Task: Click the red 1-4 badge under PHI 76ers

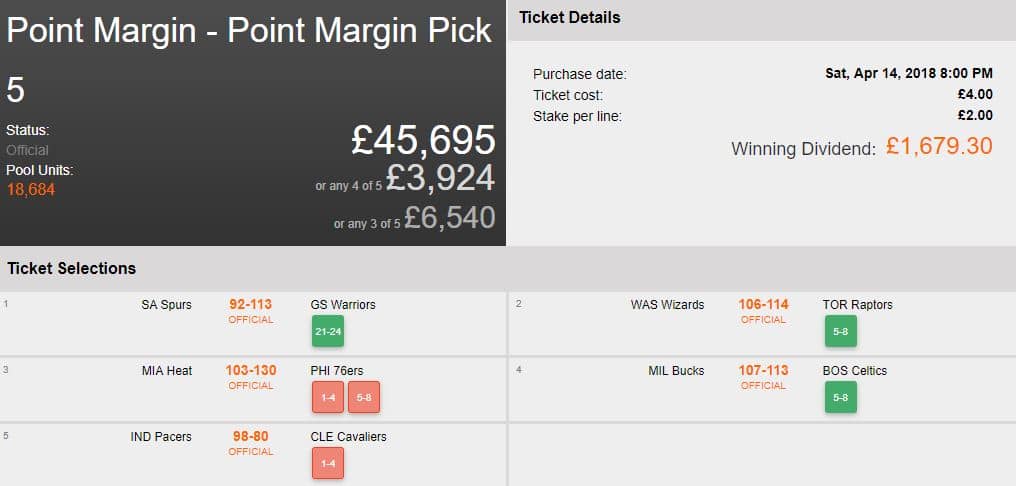Action: click(x=328, y=397)
